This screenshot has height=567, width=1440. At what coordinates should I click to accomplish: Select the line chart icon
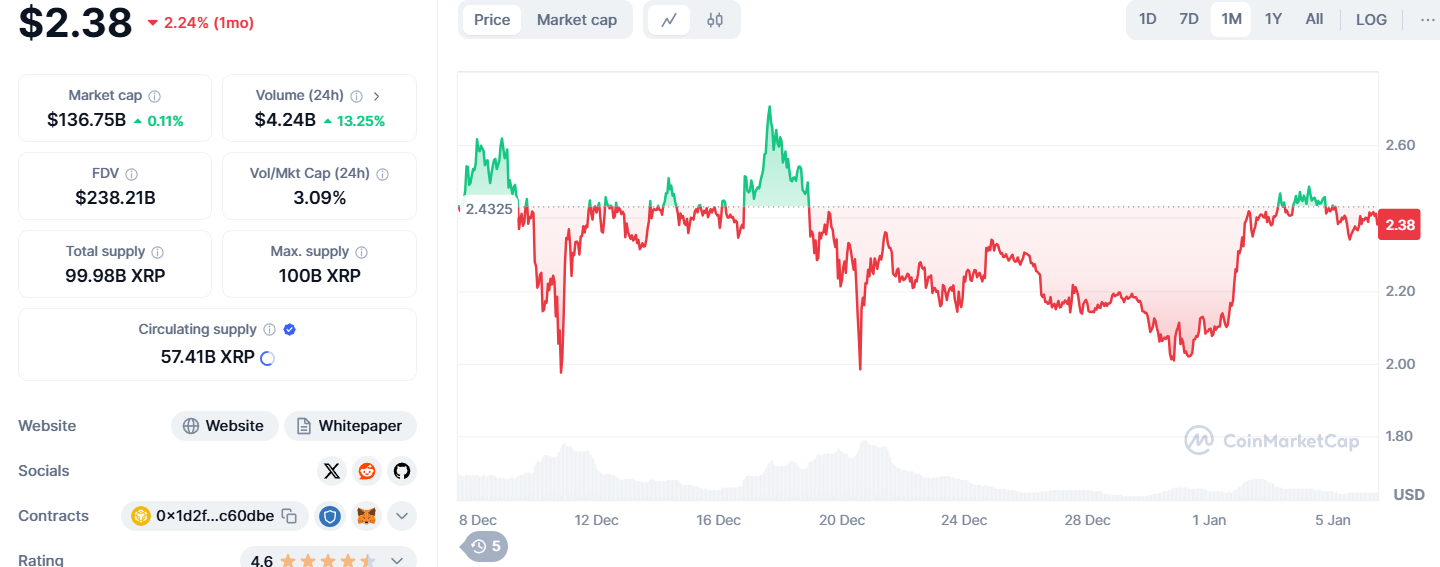pyautogui.click(x=669, y=20)
